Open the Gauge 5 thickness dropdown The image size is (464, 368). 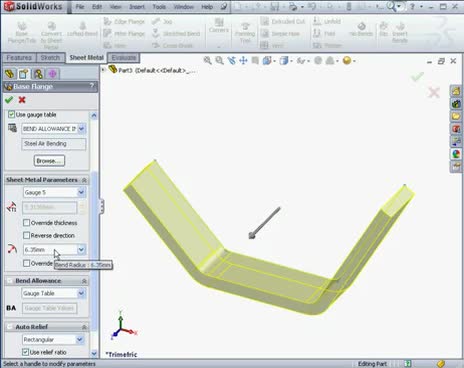pyautogui.click(x=81, y=192)
